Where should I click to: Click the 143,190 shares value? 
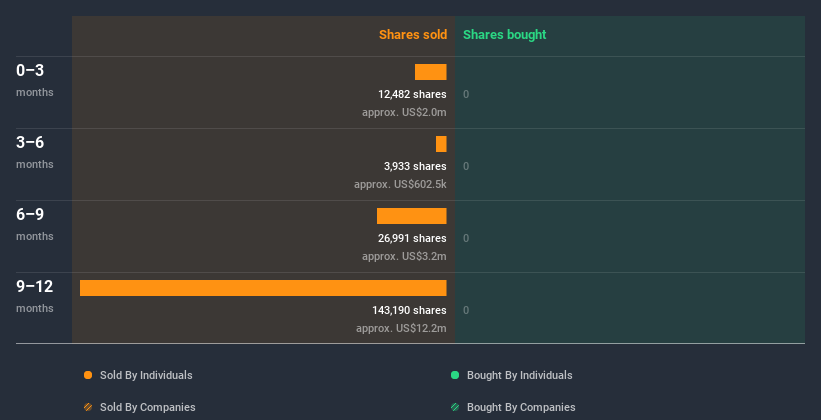tap(409, 310)
